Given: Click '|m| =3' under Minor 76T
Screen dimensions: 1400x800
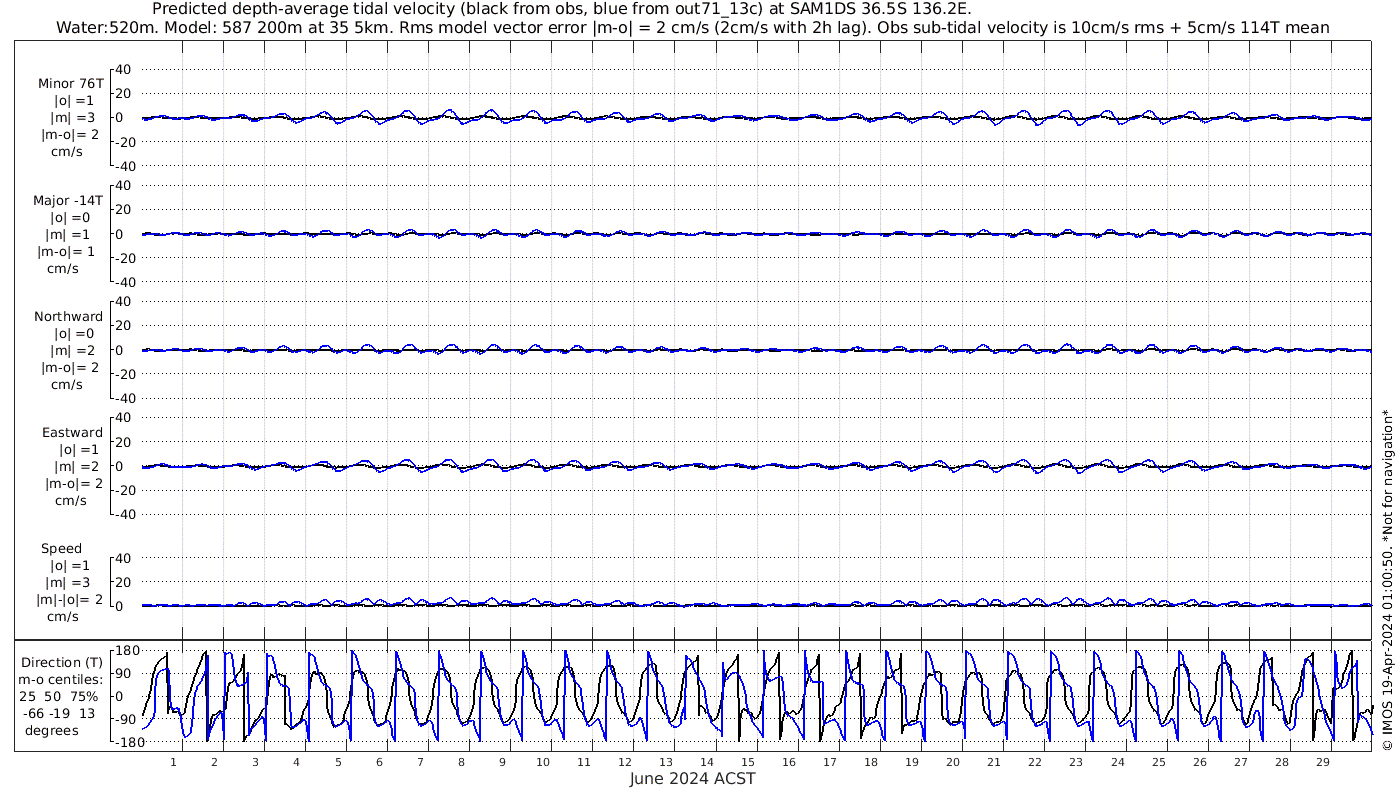Looking at the screenshot, I should pyautogui.click(x=74, y=118).
